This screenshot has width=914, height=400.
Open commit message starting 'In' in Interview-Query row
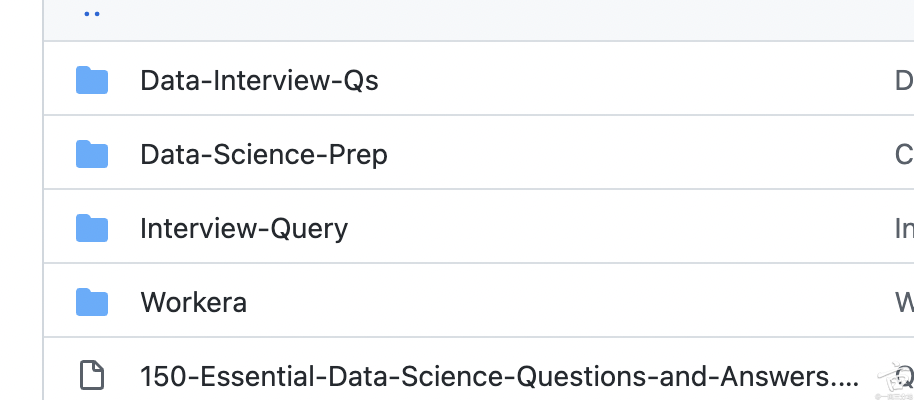(x=904, y=228)
